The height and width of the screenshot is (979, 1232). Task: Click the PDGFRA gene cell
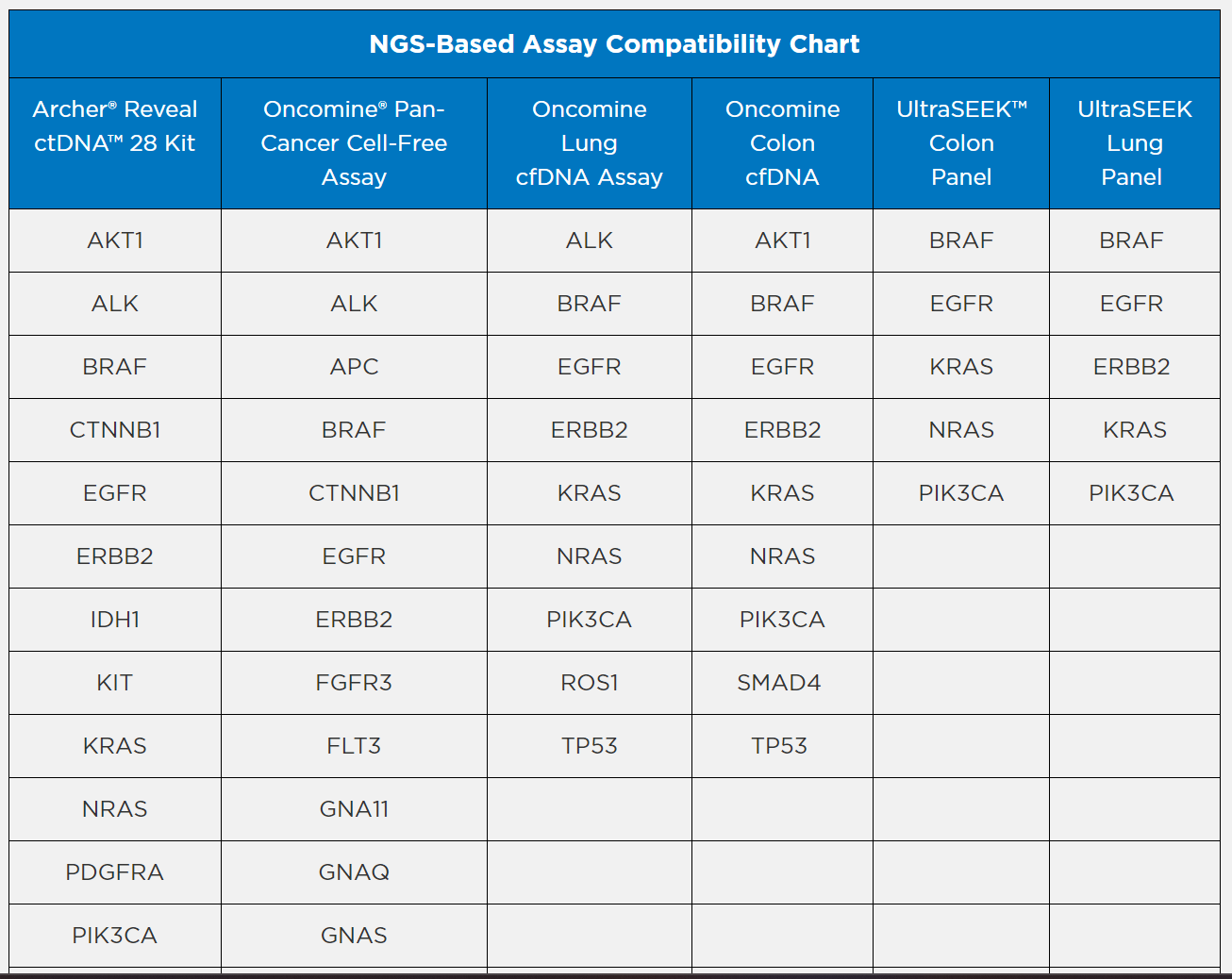tap(115, 872)
